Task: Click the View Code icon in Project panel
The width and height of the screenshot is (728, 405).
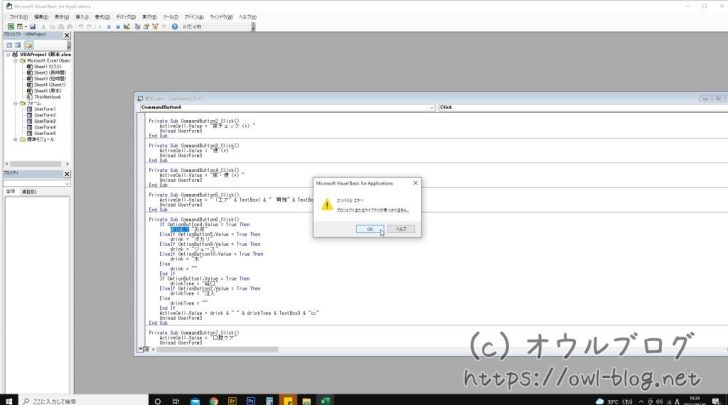Action: 8,45
